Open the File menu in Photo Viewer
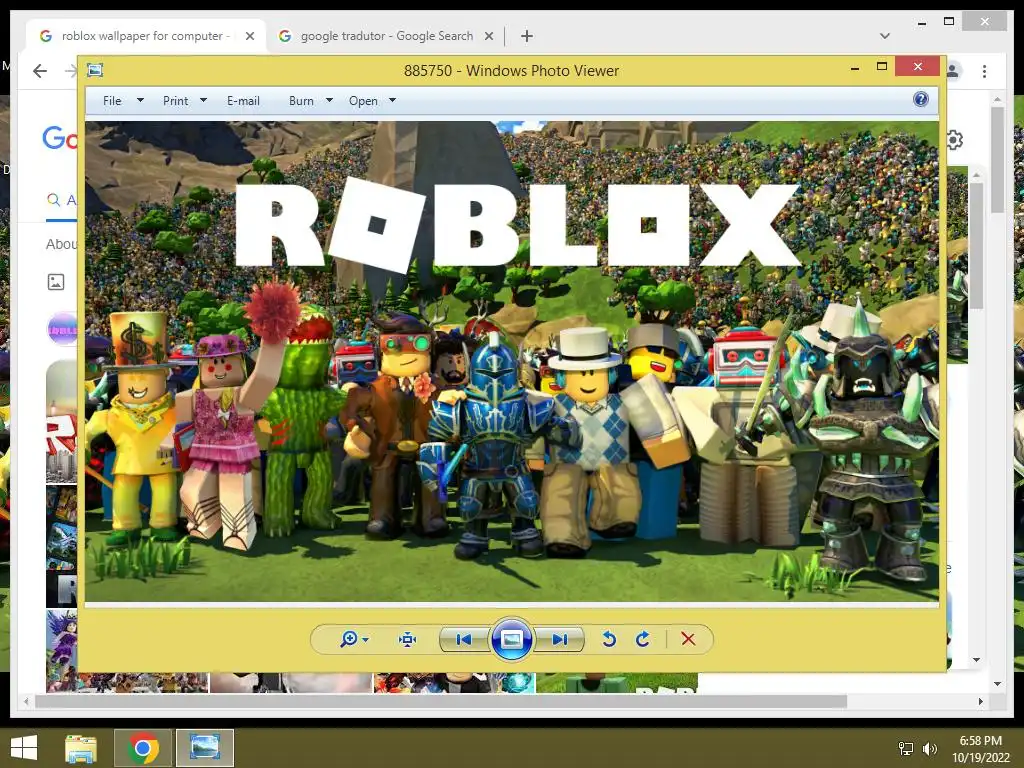Screen dimensions: 1024x768 click(112, 101)
